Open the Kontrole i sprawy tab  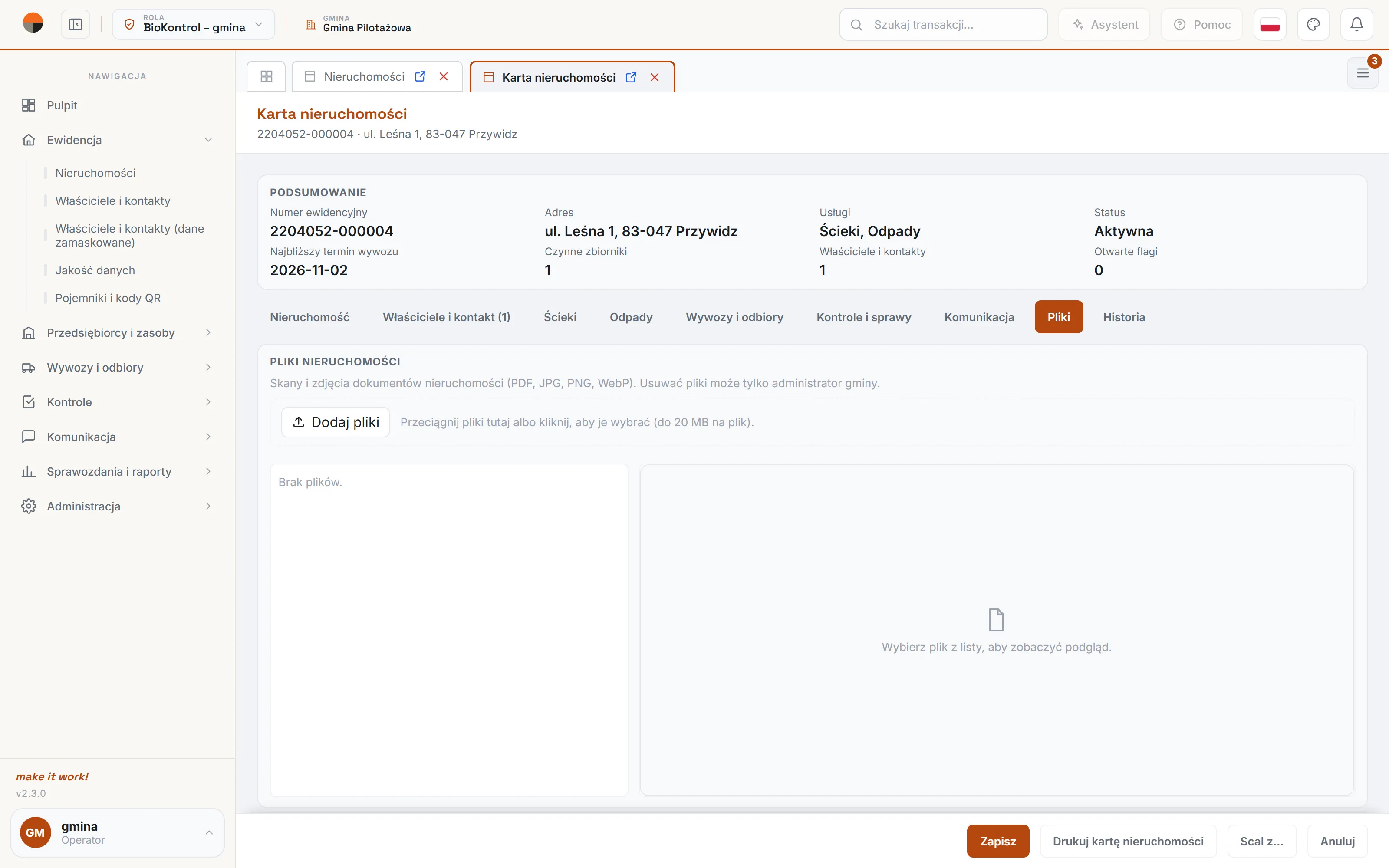tap(864, 317)
